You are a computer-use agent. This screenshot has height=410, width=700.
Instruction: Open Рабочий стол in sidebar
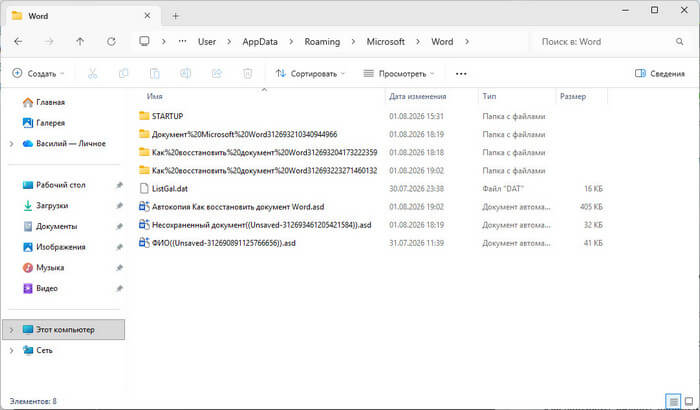pos(54,185)
